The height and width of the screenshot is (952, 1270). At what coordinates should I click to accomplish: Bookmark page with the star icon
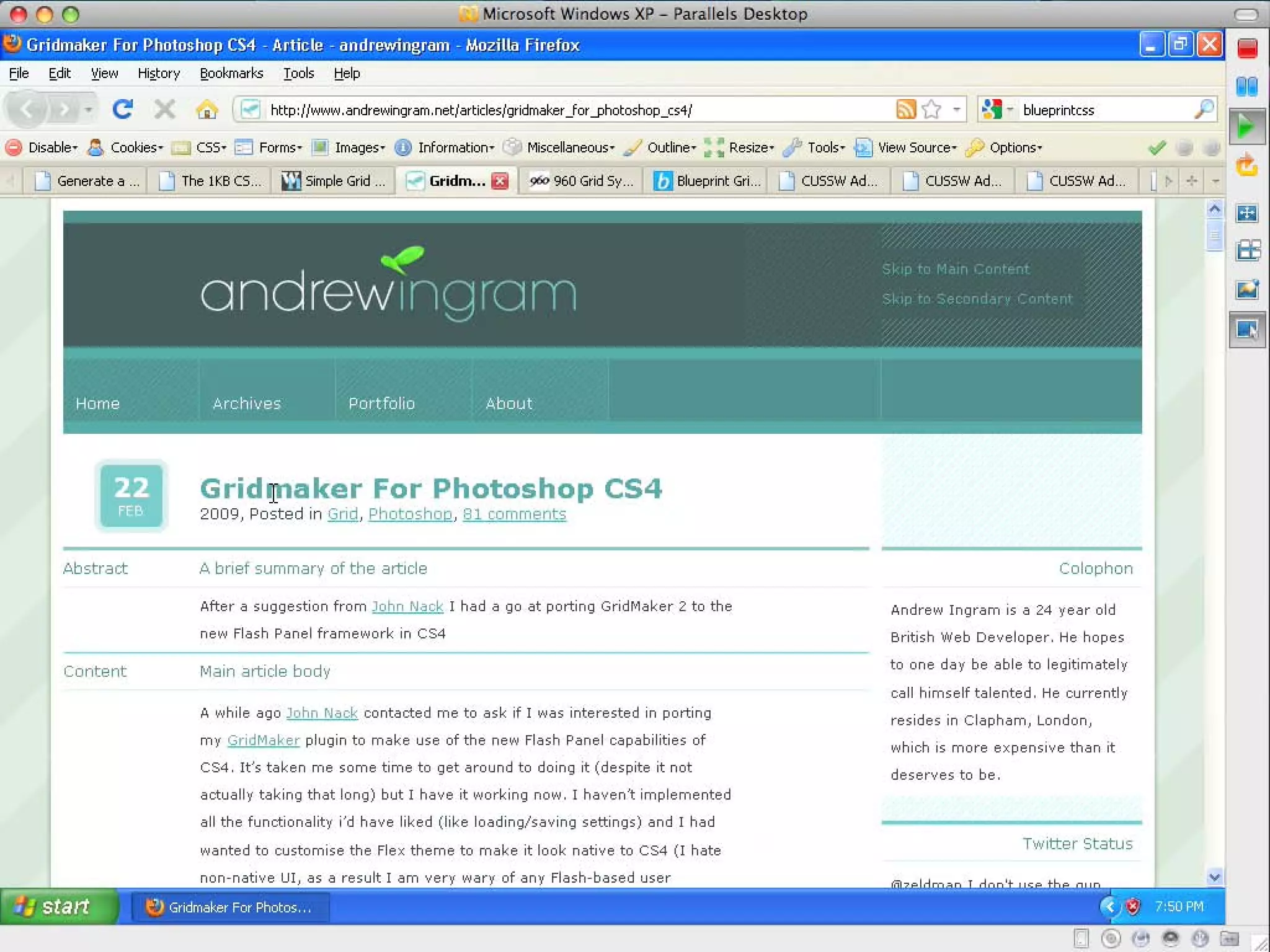click(x=931, y=110)
